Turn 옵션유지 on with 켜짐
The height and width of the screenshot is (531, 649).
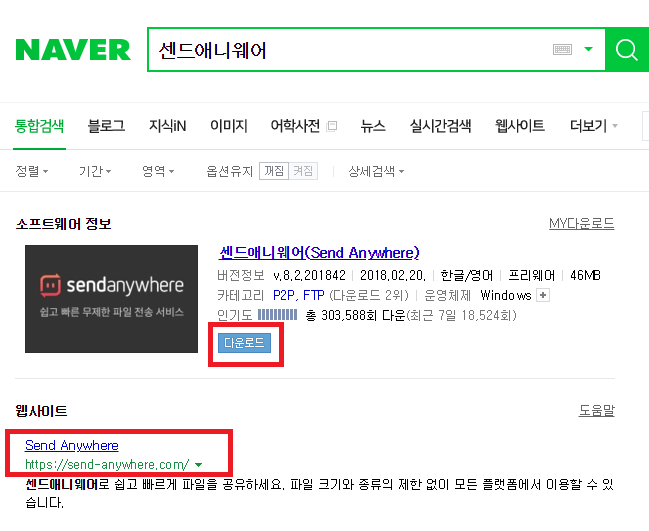(303, 171)
